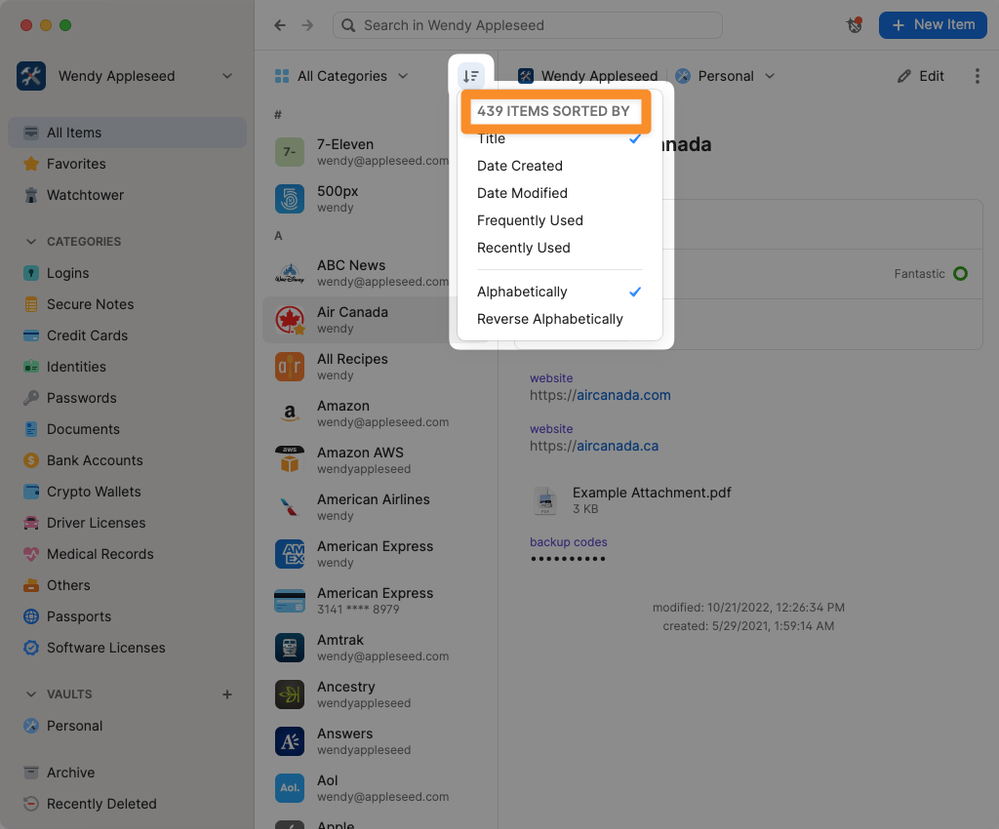Screen dimensions: 999x829
Task: Open the three-dot more options menu
Action: click(x=976, y=76)
